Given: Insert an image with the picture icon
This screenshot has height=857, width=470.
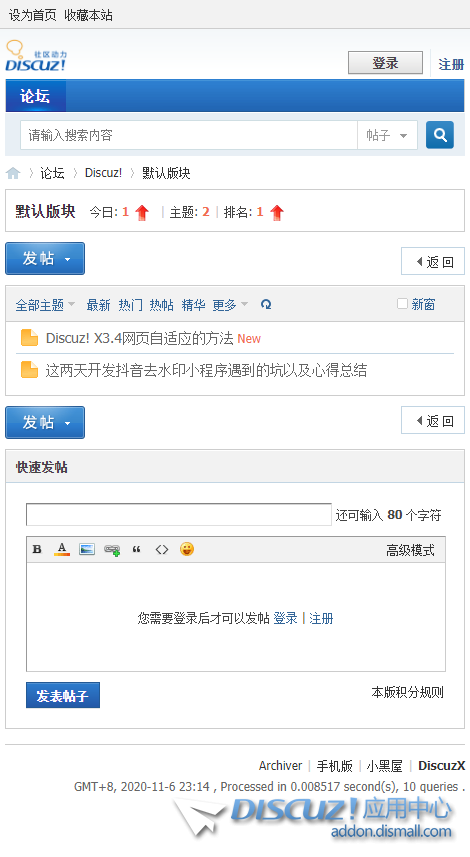Looking at the screenshot, I should click(x=87, y=549).
